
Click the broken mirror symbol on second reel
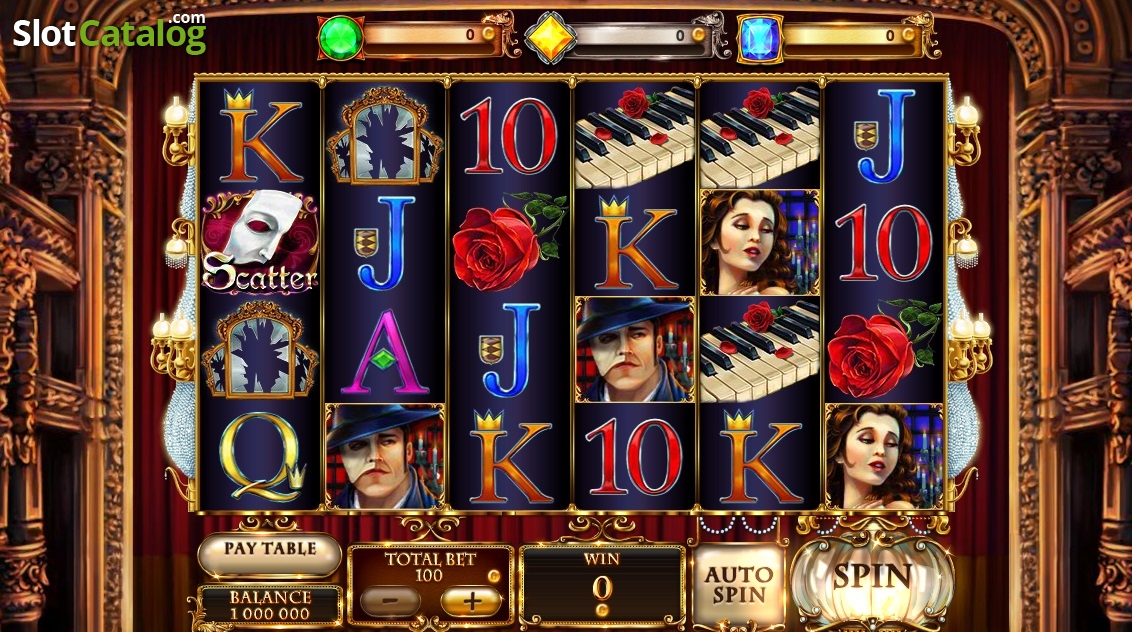[385, 135]
